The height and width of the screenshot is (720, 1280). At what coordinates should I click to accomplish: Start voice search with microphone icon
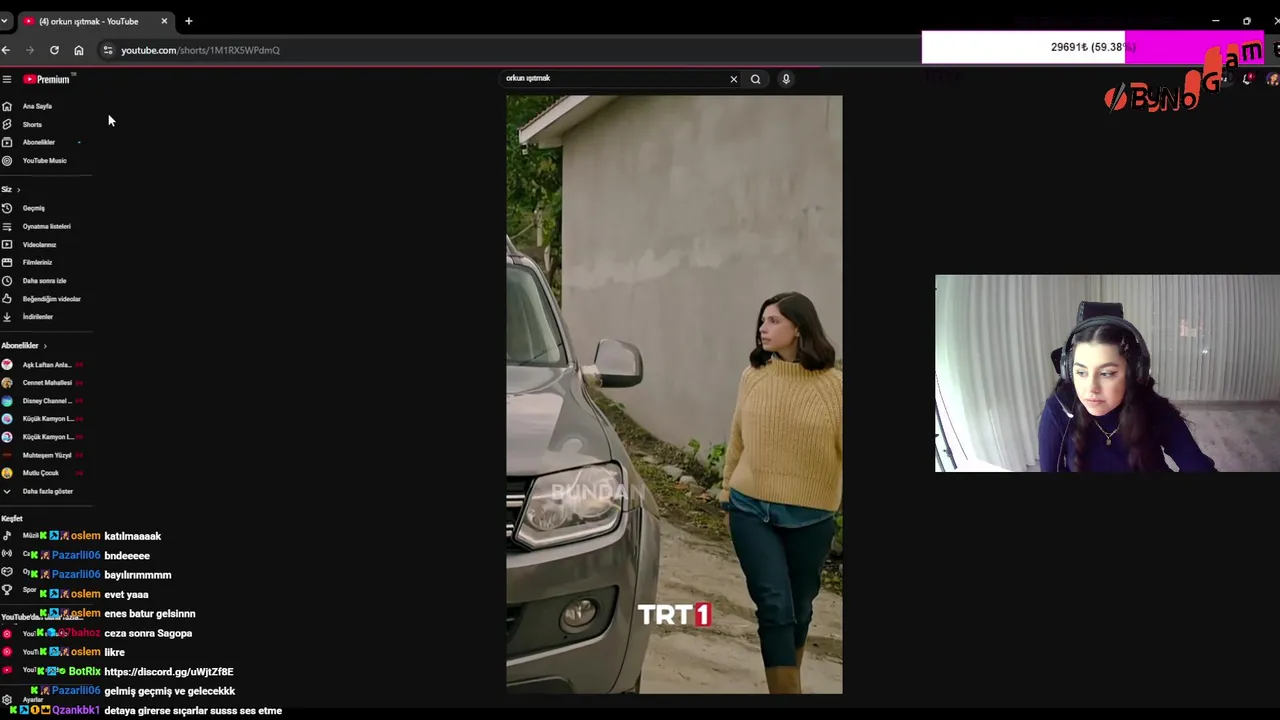pos(786,79)
